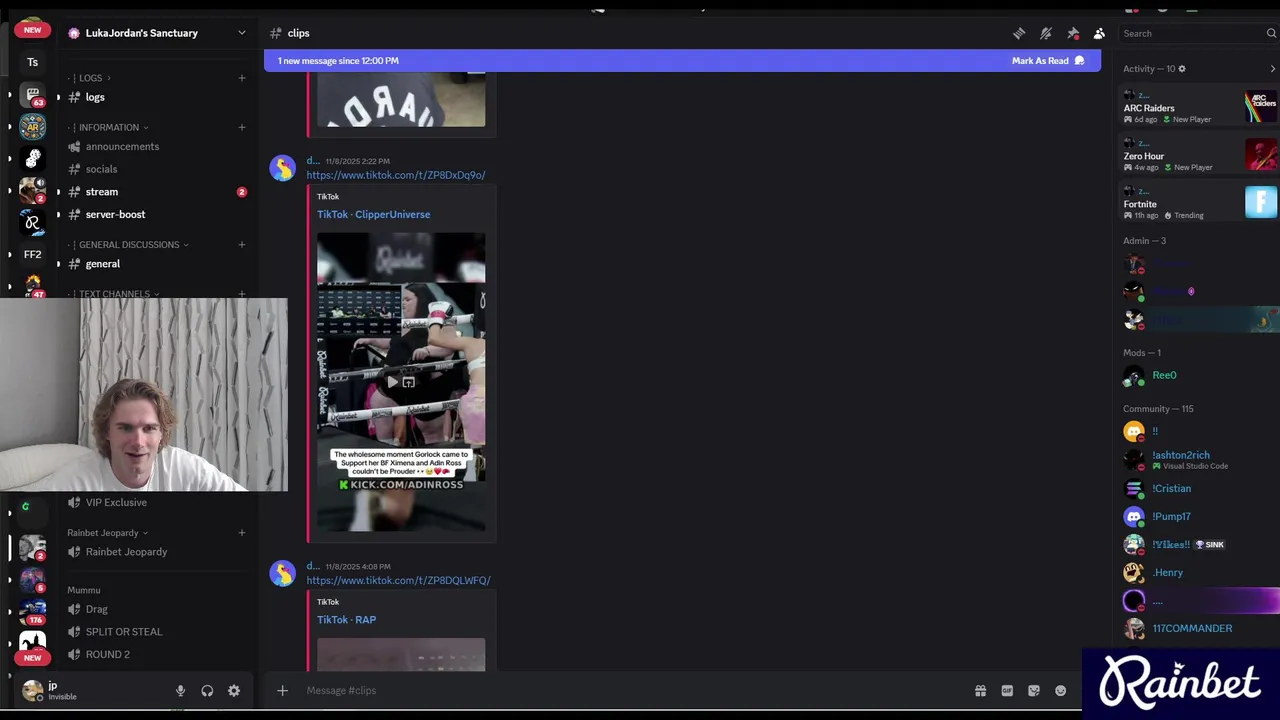Viewport: 1280px width, 720px height.
Task: Open pinned messages pin icon
Action: [1073, 33]
